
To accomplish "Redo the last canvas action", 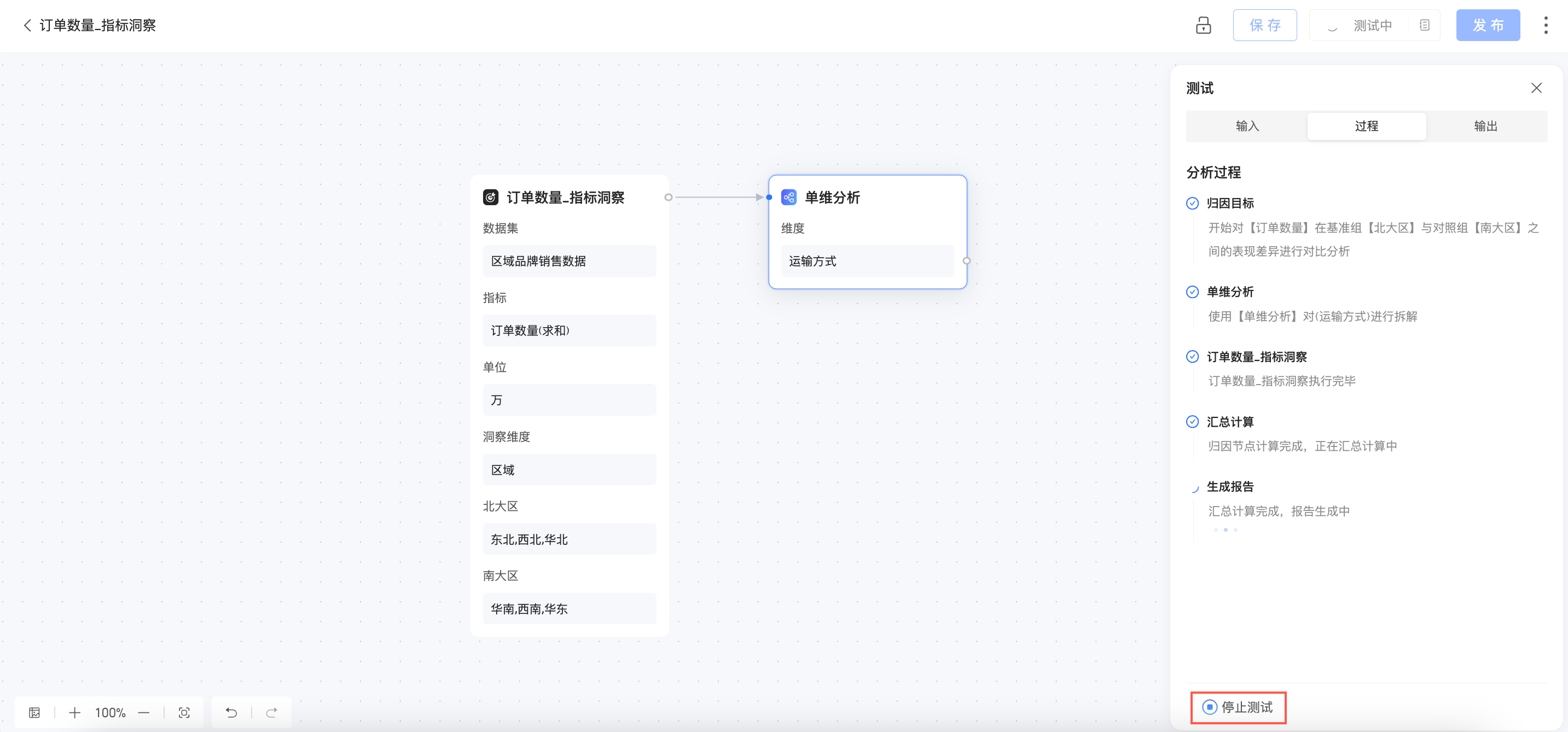I will [x=271, y=712].
